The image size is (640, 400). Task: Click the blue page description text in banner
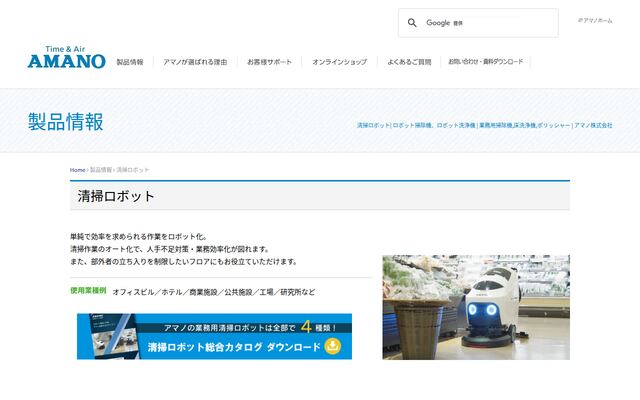[484, 125]
